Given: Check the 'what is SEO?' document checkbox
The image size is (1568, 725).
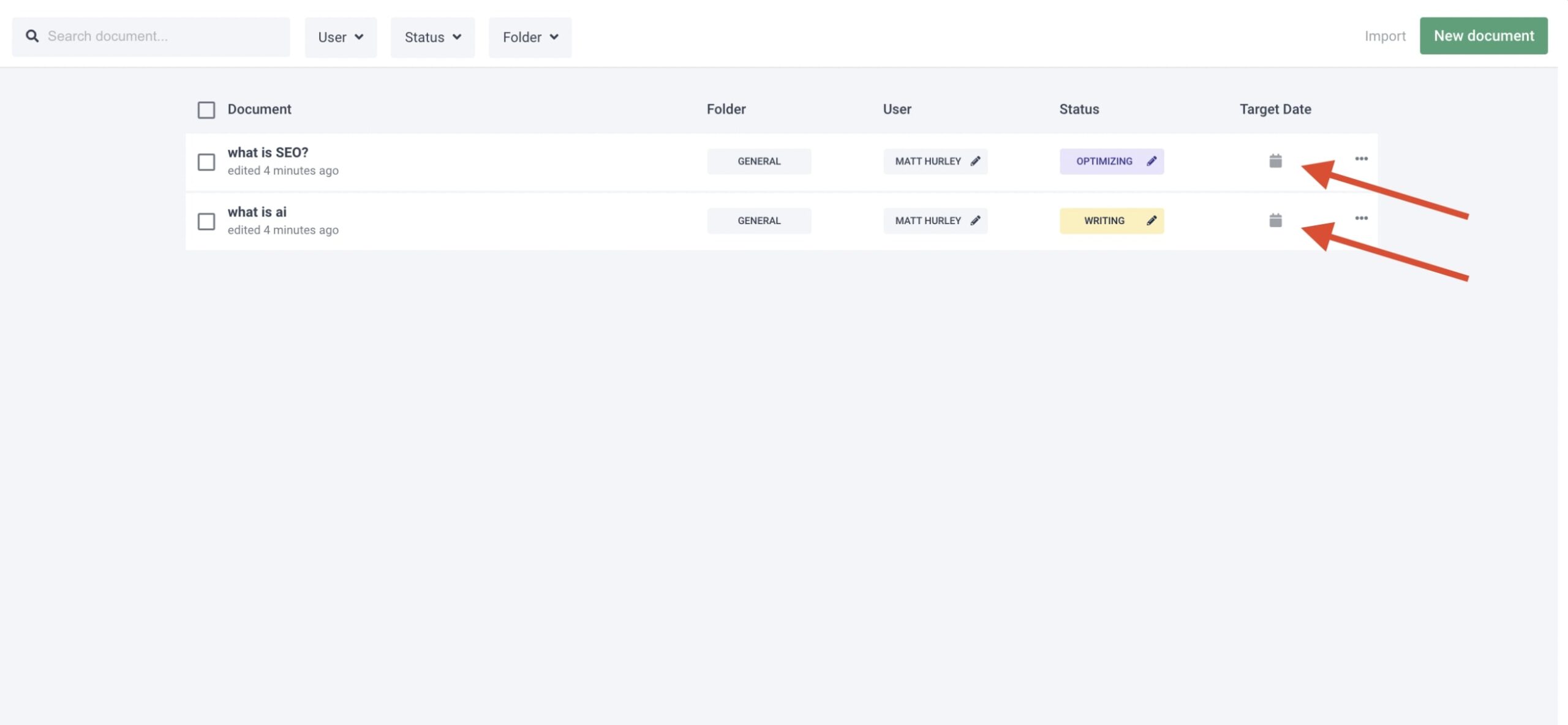Looking at the screenshot, I should (206, 162).
